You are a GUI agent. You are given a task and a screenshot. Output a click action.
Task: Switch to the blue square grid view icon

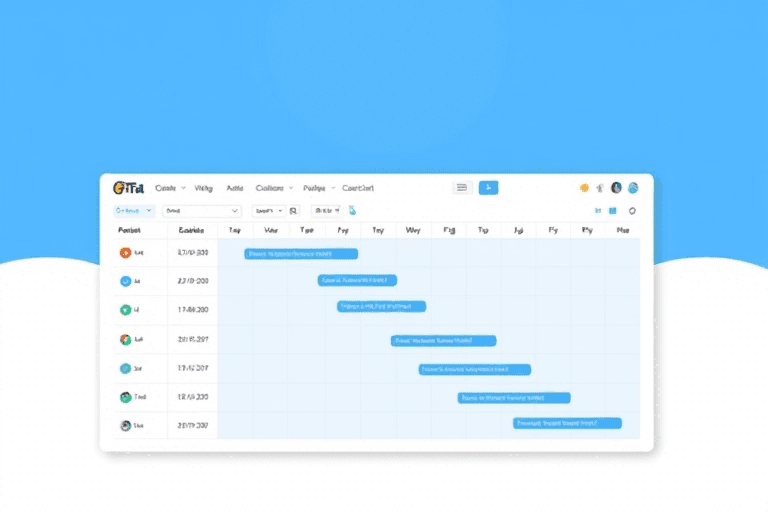pos(613,211)
